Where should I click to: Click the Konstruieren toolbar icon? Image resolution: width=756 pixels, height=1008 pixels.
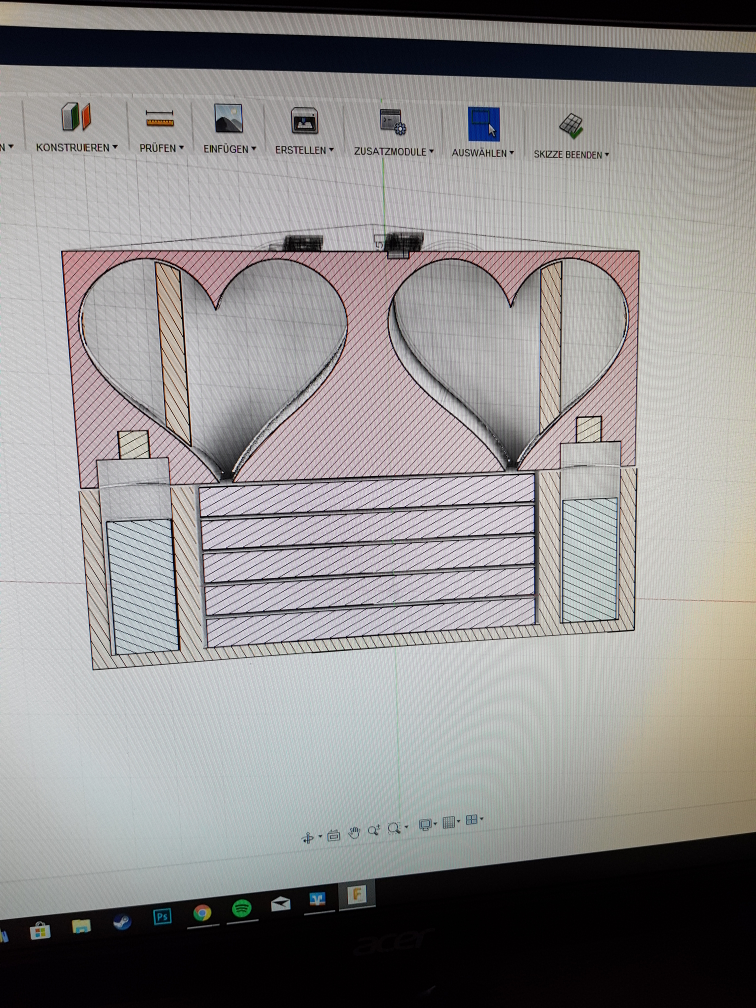76,117
